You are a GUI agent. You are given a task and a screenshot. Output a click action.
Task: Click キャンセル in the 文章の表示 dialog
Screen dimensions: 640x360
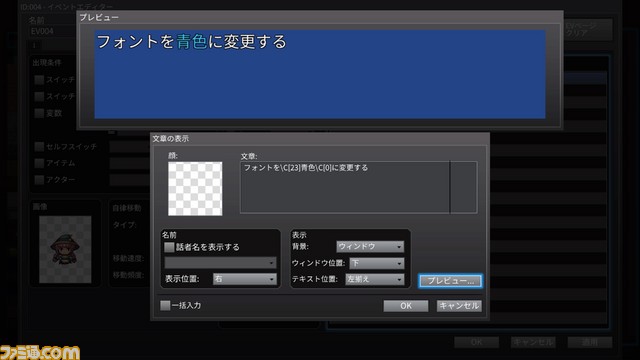point(459,306)
